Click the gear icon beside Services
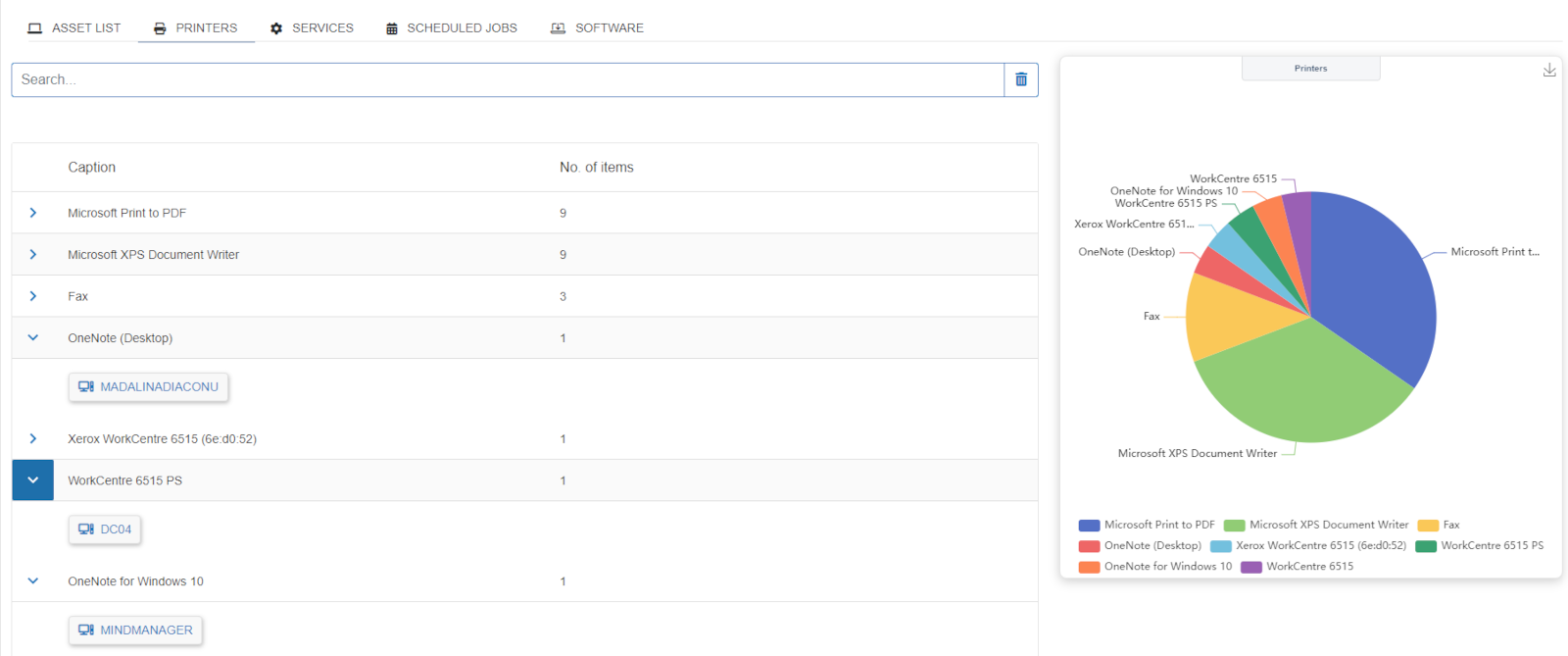This screenshot has height=656, width=1568. coord(276,28)
